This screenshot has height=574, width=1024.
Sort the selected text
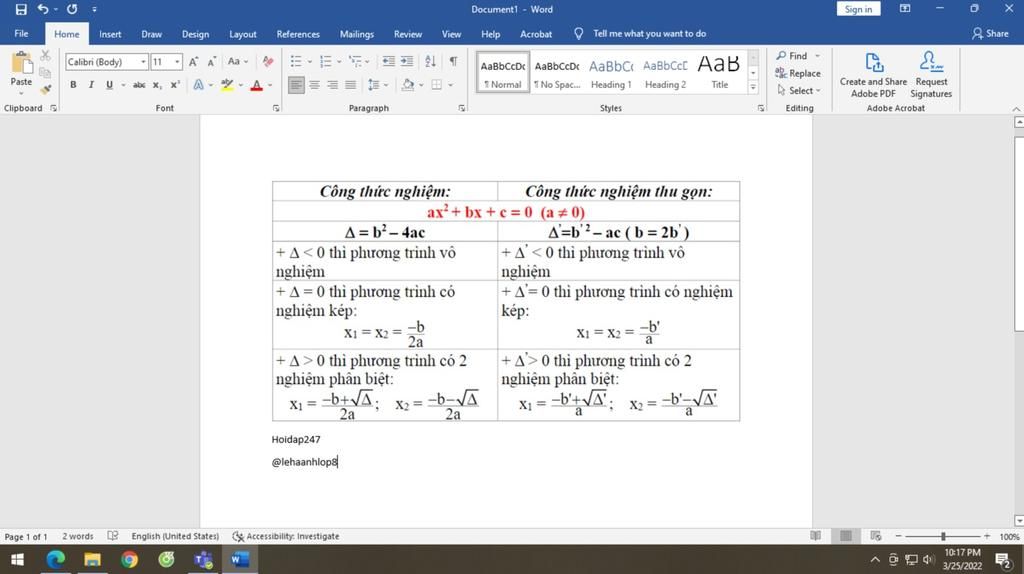430,61
